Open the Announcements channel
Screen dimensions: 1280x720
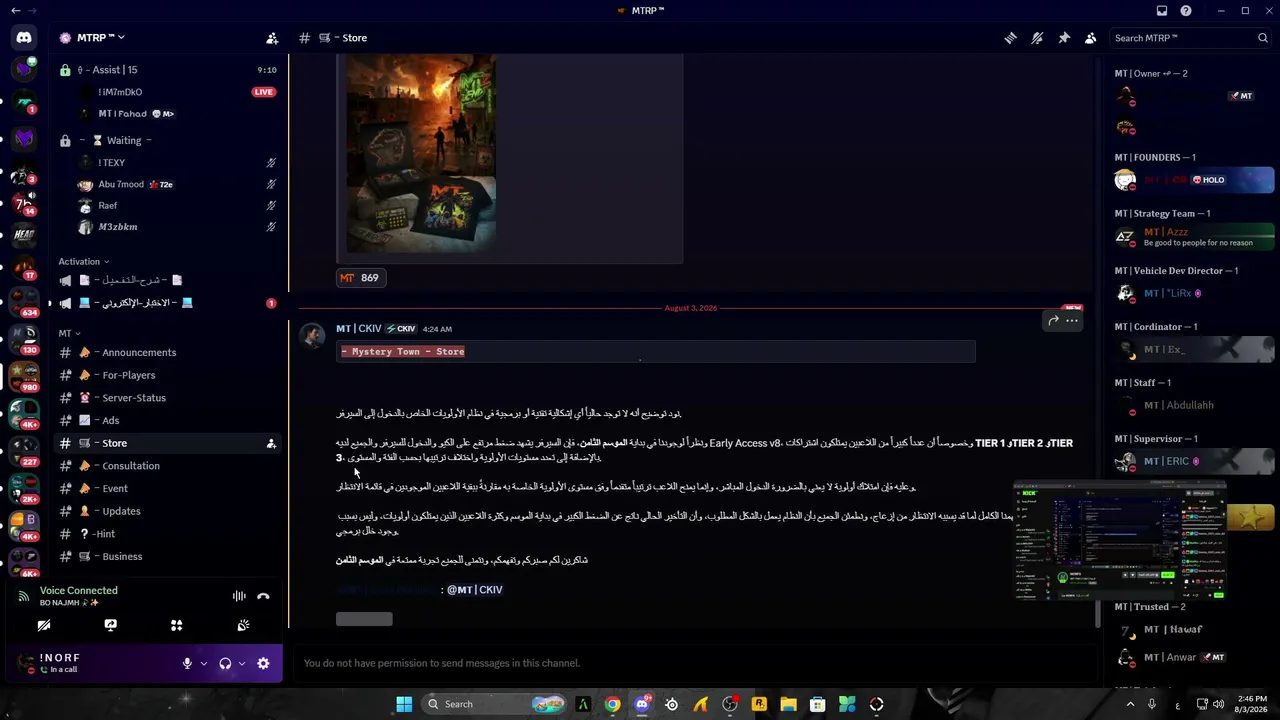[167, 352]
